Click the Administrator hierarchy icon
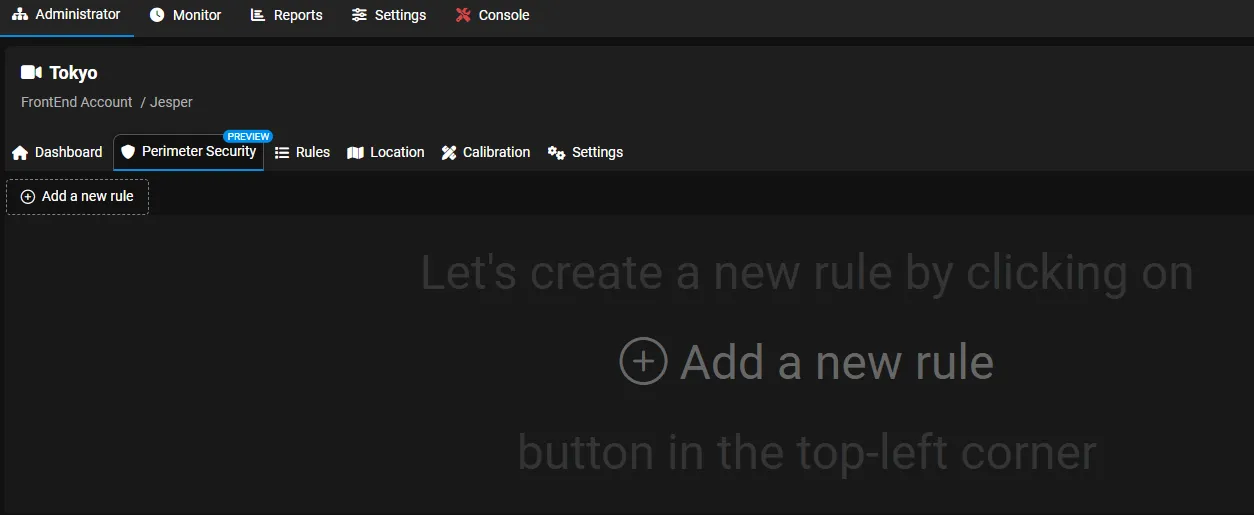This screenshot has width=1254, height=515. (20, 15)
